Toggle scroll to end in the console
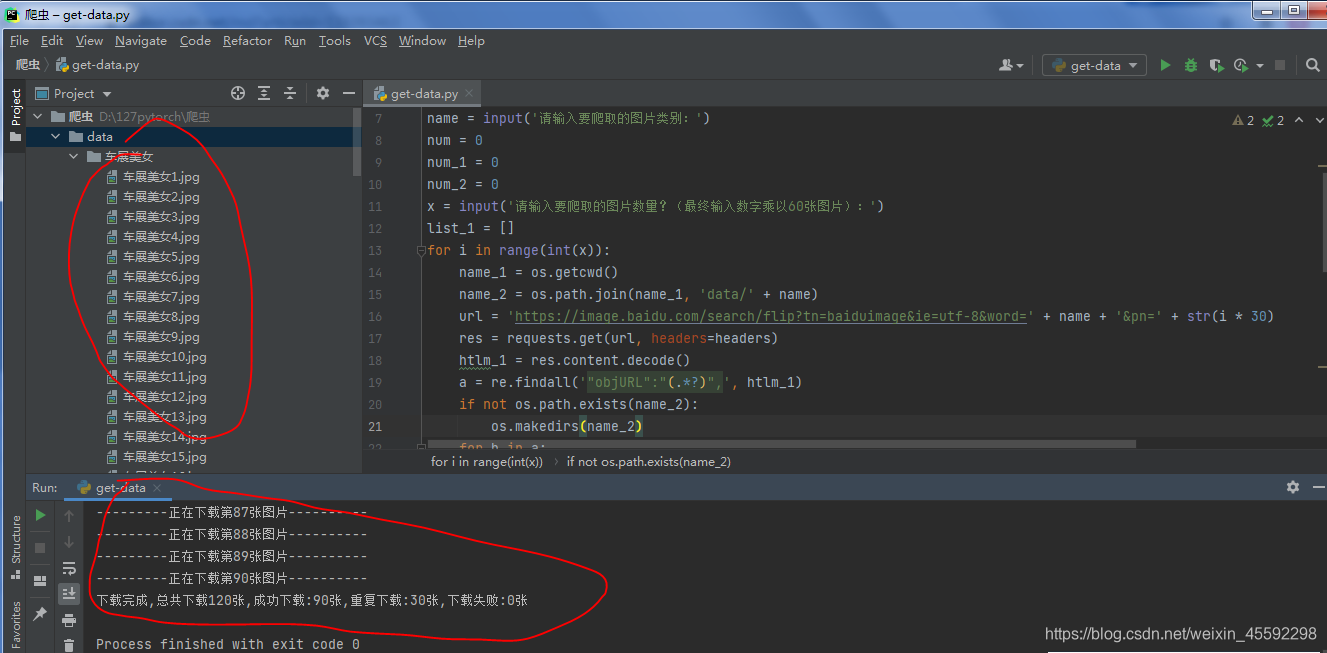The height and width of the screenshot is (653, 1327). click(x=69, y=594)
